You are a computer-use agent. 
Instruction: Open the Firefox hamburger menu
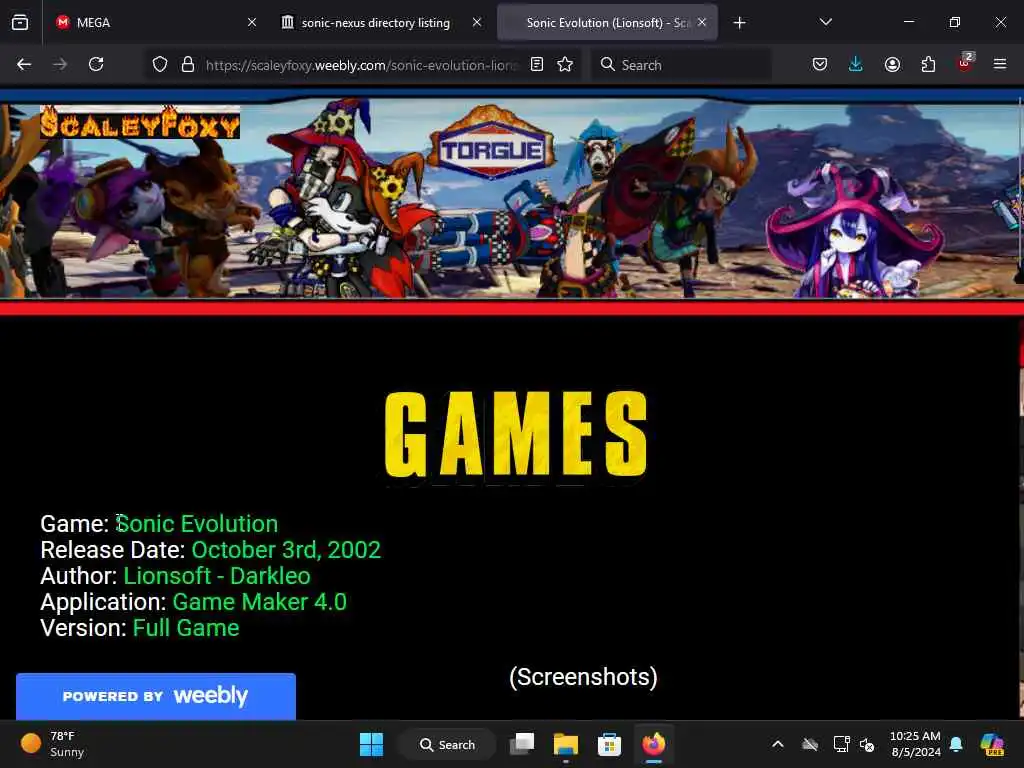[1000, 64]
